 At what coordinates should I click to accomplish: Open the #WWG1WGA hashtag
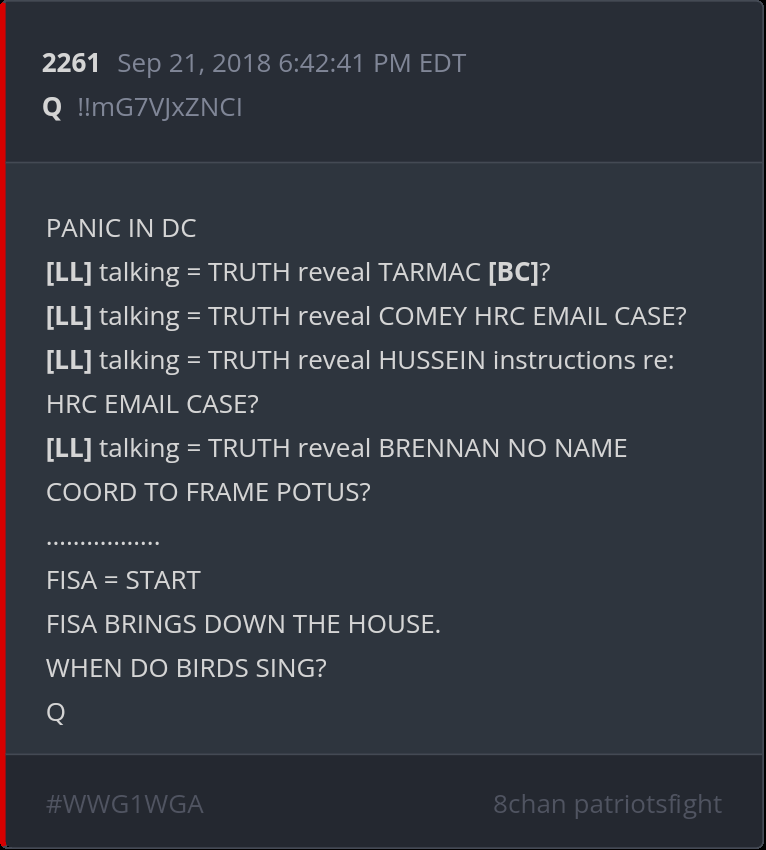[x=125, y=804]
